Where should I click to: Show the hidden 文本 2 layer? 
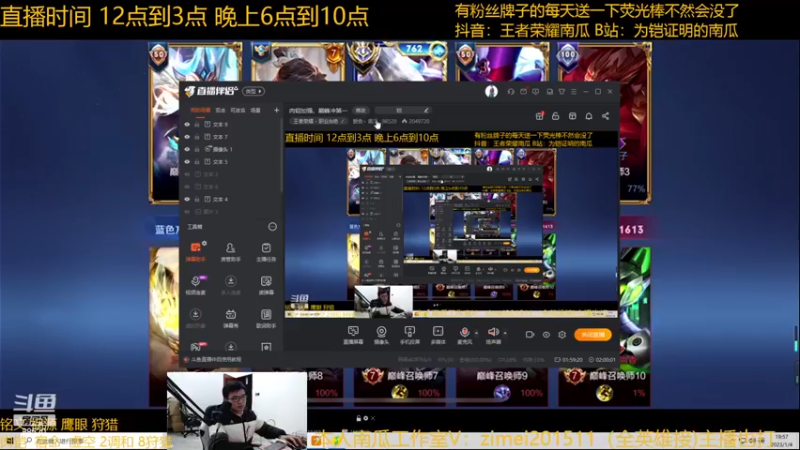pyautogui.click(x=187, y=174)
